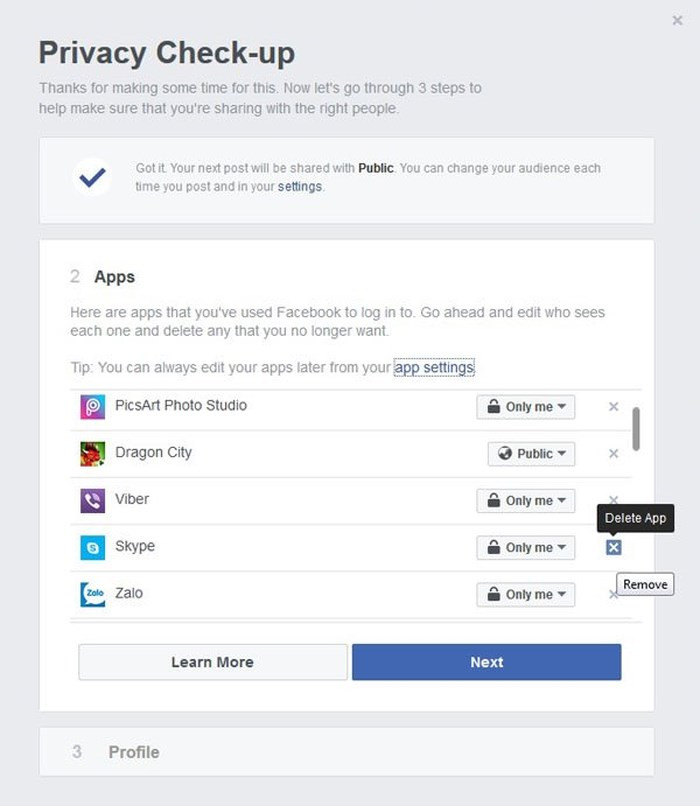700x806 pixels.
Task: Follow the settings link in confirmation message
Action: pos(300,186)
